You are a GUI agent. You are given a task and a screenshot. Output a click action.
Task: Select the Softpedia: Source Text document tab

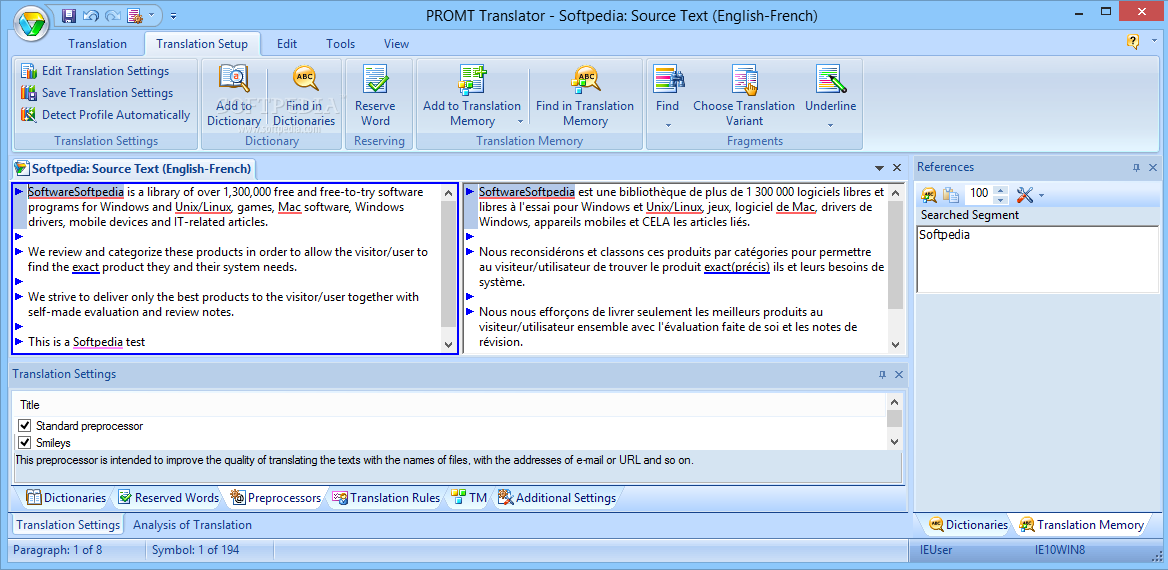coord(135,168)
